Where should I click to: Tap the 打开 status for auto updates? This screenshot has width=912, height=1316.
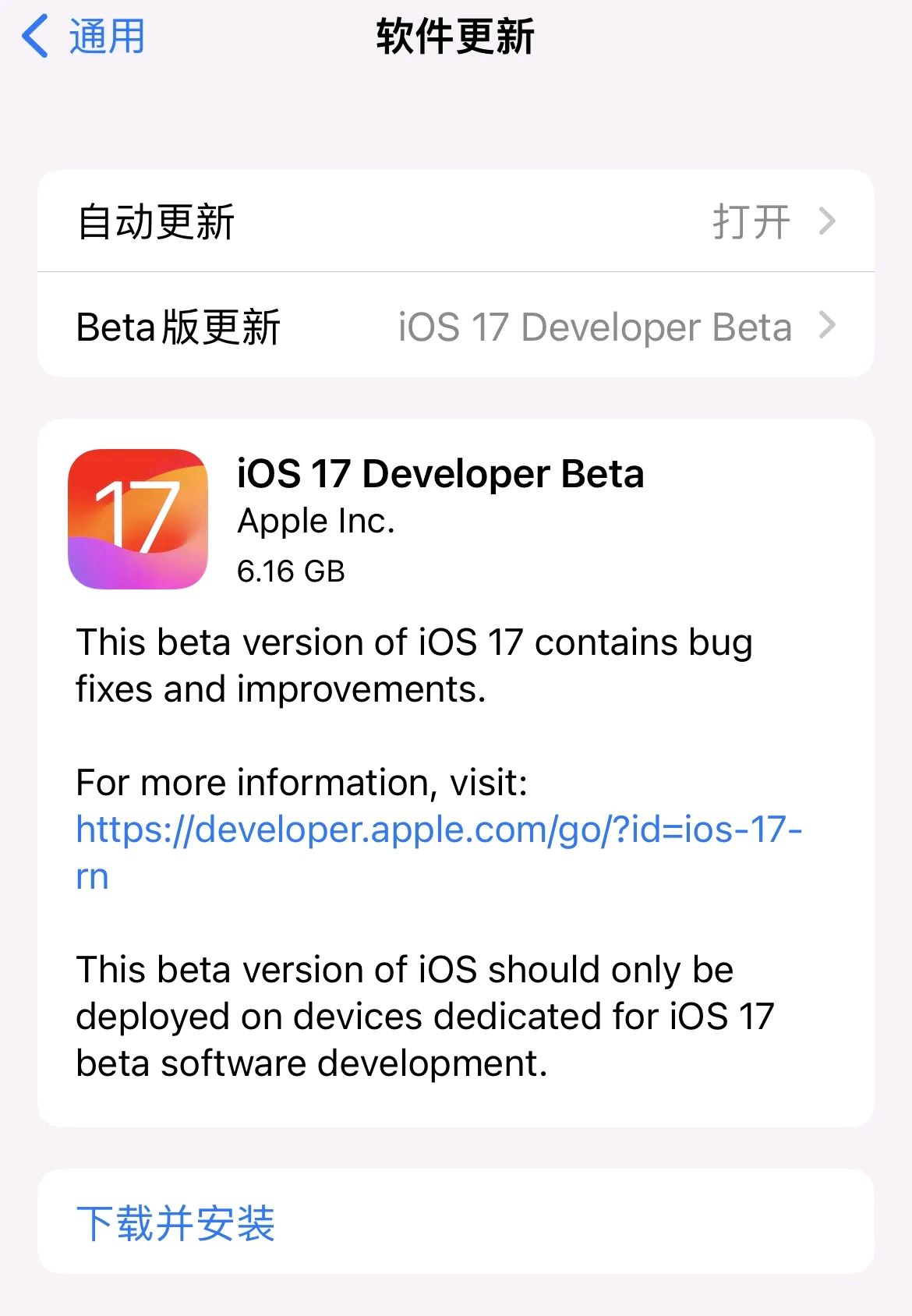click(x=751, y=222)
